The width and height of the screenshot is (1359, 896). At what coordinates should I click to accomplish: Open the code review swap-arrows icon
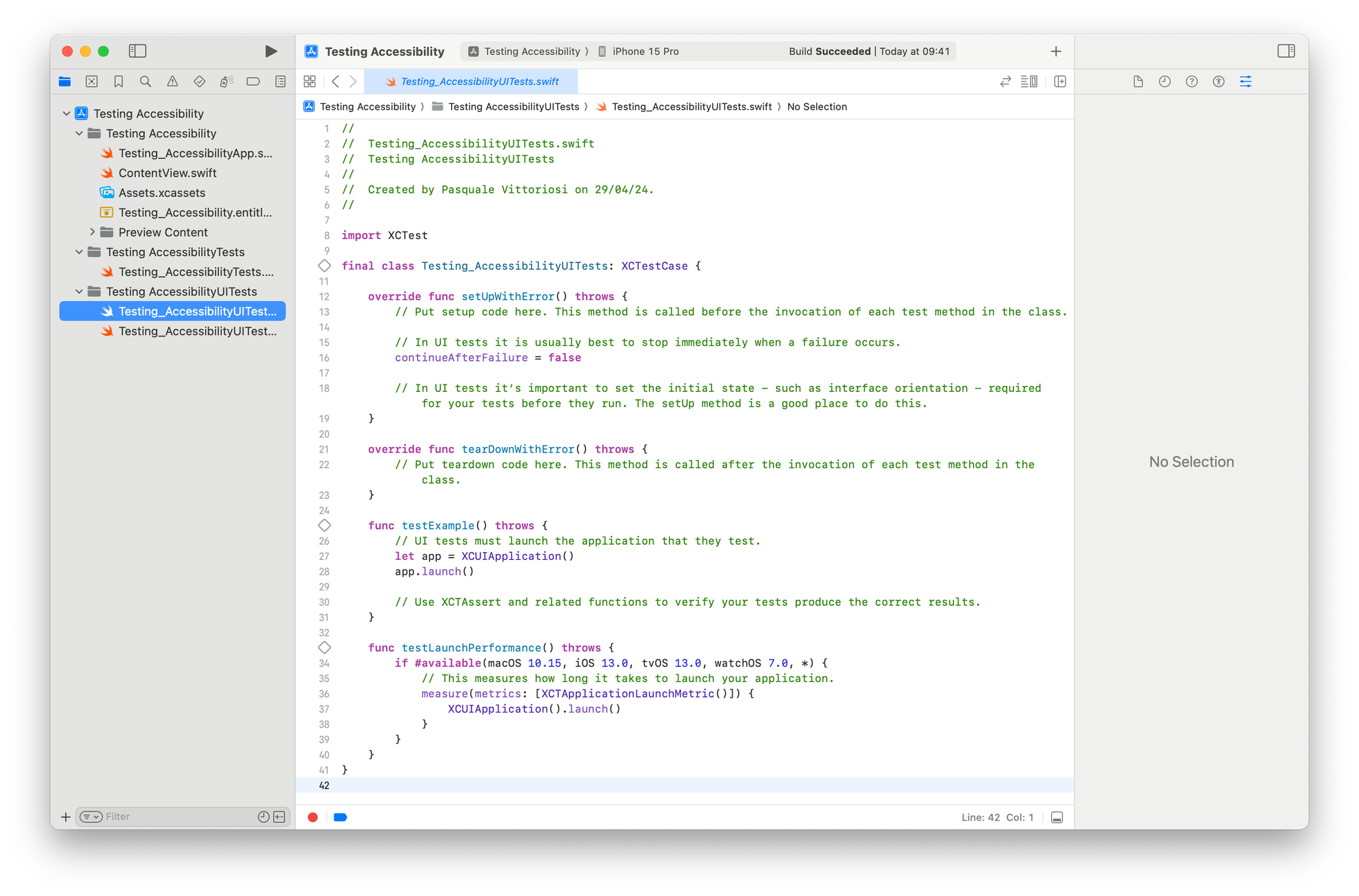[x=1004, y=81]
